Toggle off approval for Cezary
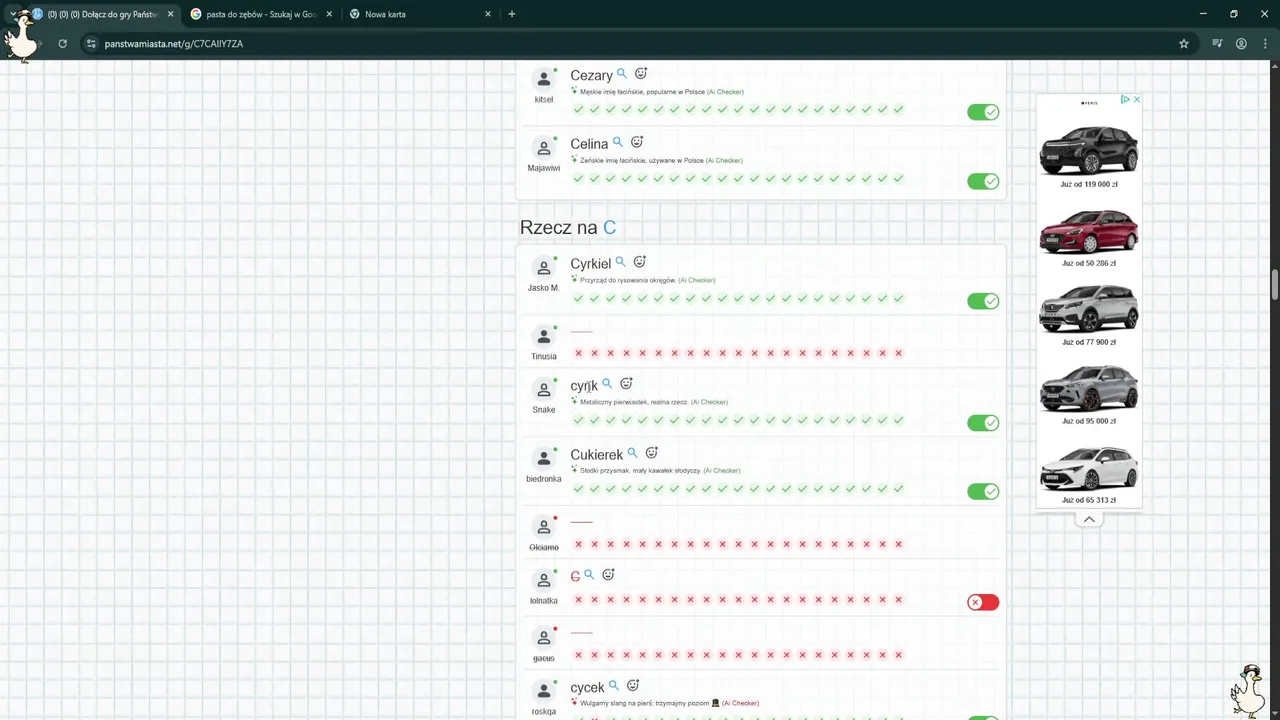 click(x=983, y=112)
